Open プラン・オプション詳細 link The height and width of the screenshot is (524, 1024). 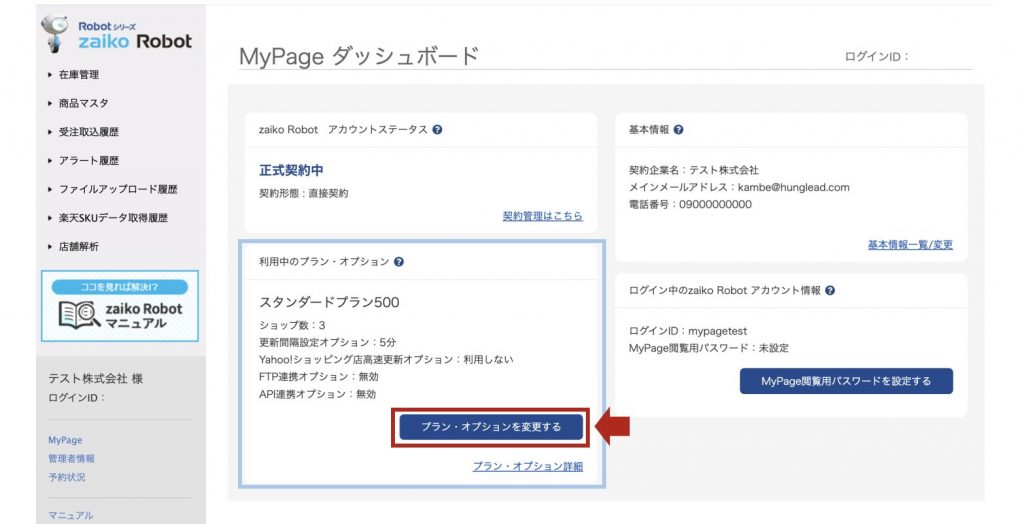pos(528,466)
